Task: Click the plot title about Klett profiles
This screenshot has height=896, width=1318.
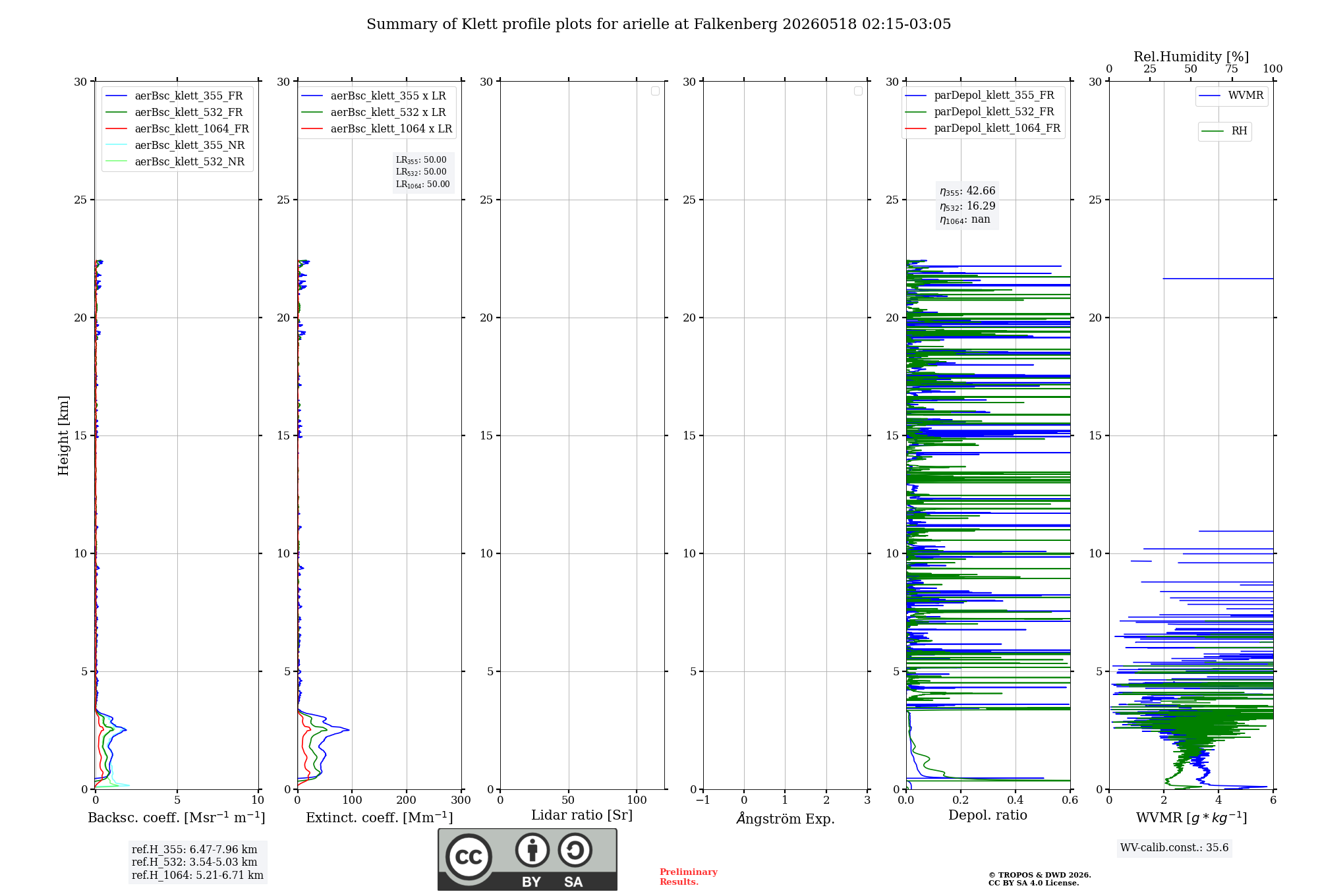Action: point(659,24)
